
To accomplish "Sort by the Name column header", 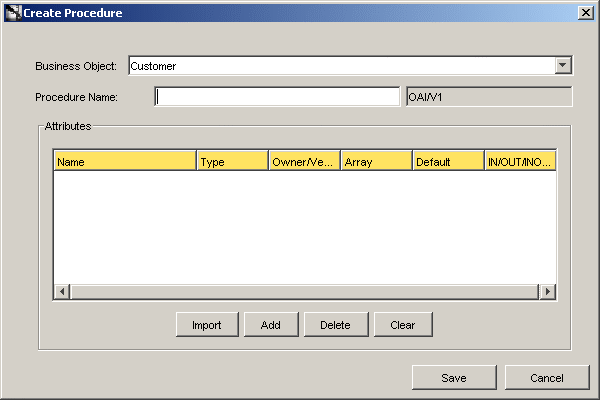I will tap(125, 161).
